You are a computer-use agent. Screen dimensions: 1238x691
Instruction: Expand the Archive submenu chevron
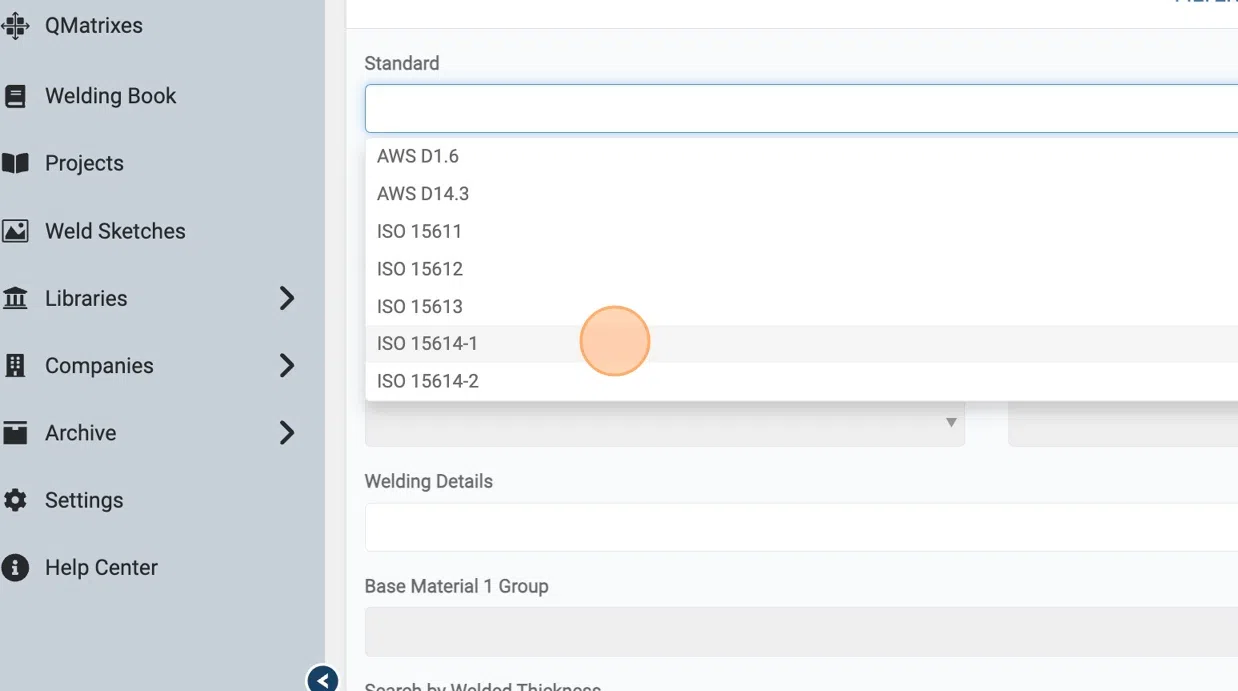[x=287, y=433]
